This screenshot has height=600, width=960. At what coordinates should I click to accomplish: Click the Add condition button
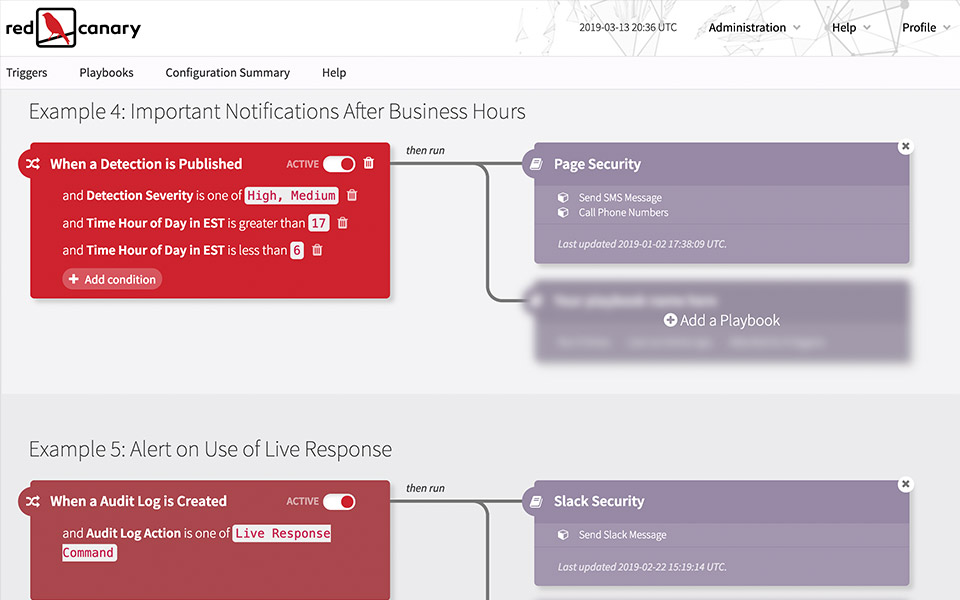click(112, 280)
